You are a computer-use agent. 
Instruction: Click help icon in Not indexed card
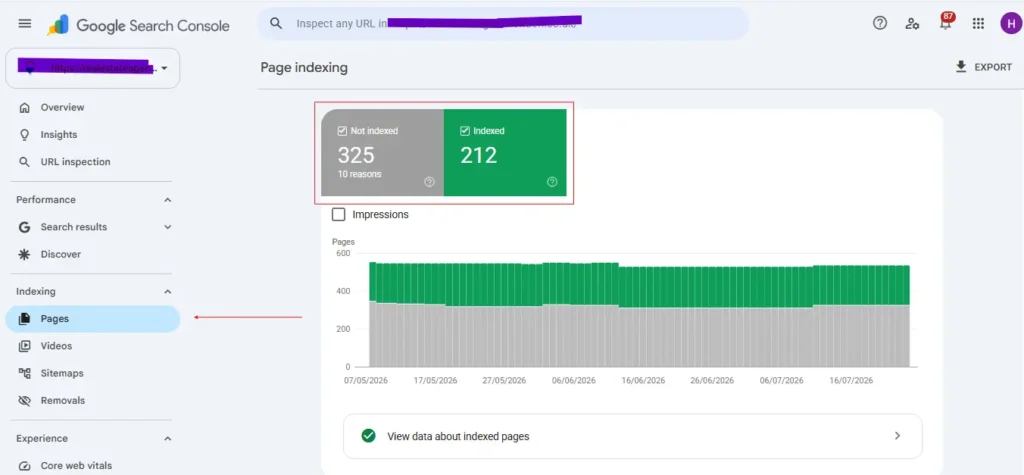click(429, 182)
